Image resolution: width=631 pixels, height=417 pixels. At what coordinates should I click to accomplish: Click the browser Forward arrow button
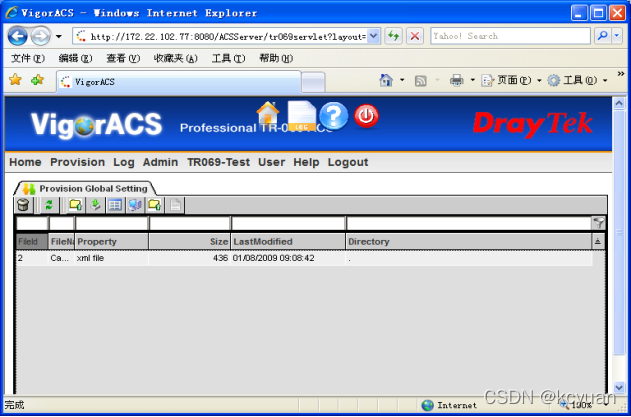[40, 36]
